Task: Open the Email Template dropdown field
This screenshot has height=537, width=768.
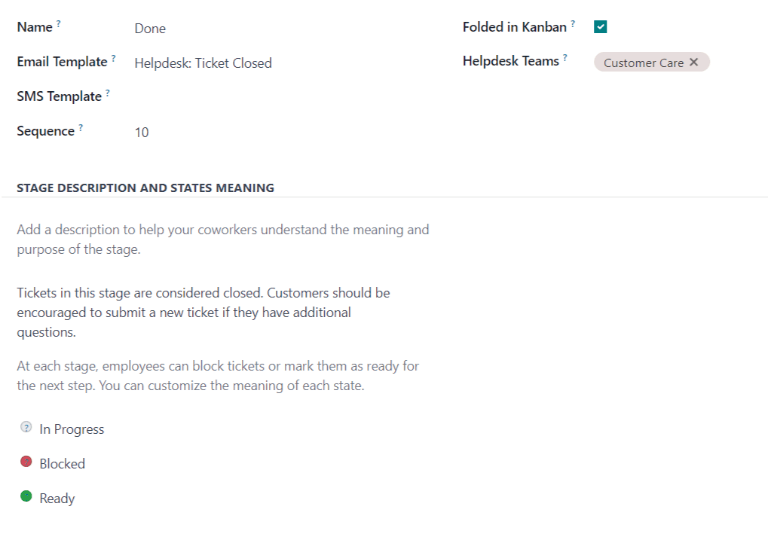Action: 280,63
